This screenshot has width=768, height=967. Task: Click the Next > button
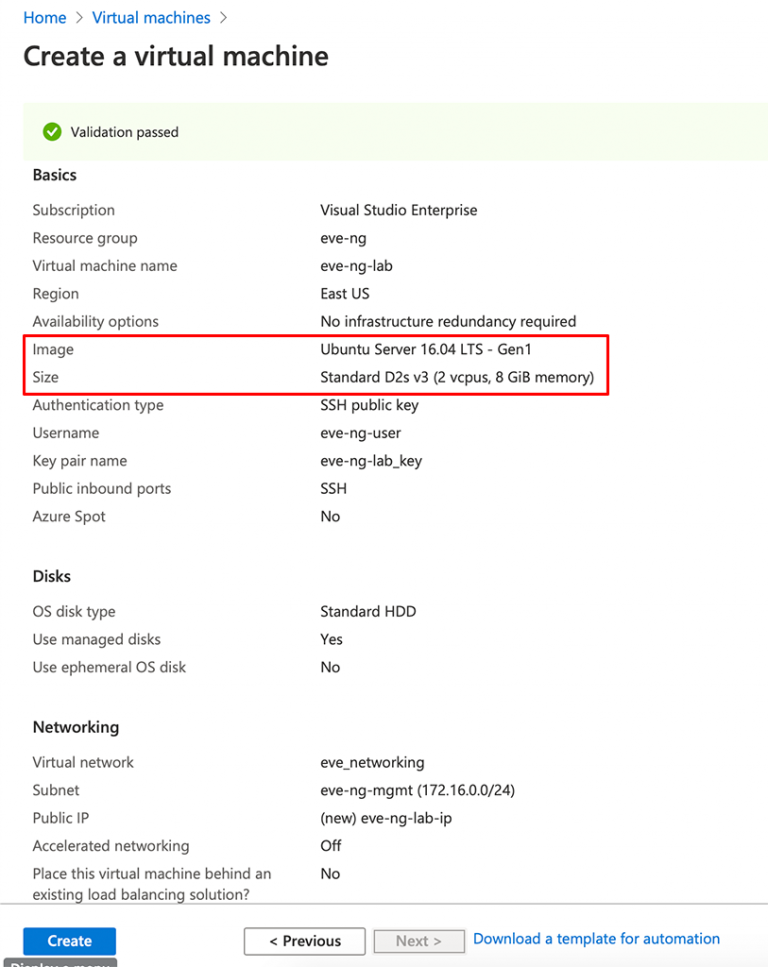tap(418, 941)
